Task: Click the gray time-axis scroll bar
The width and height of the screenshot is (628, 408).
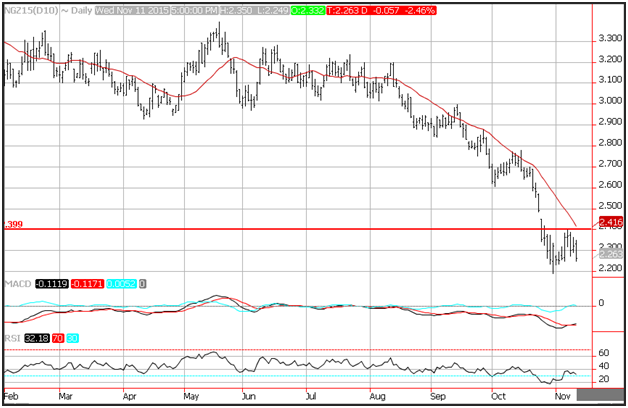Action: [x=598, y=398]
